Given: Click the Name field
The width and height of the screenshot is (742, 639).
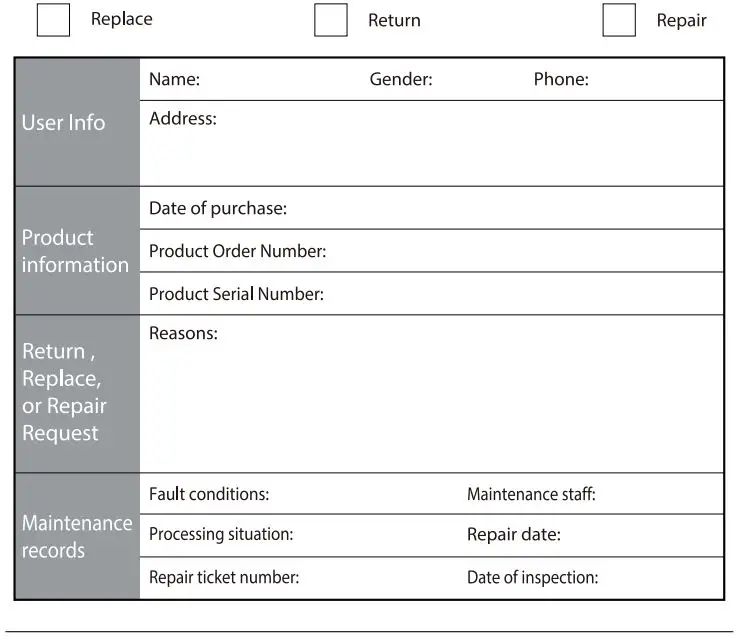Looking at the screenshot, I should click(x=280, y=80).
